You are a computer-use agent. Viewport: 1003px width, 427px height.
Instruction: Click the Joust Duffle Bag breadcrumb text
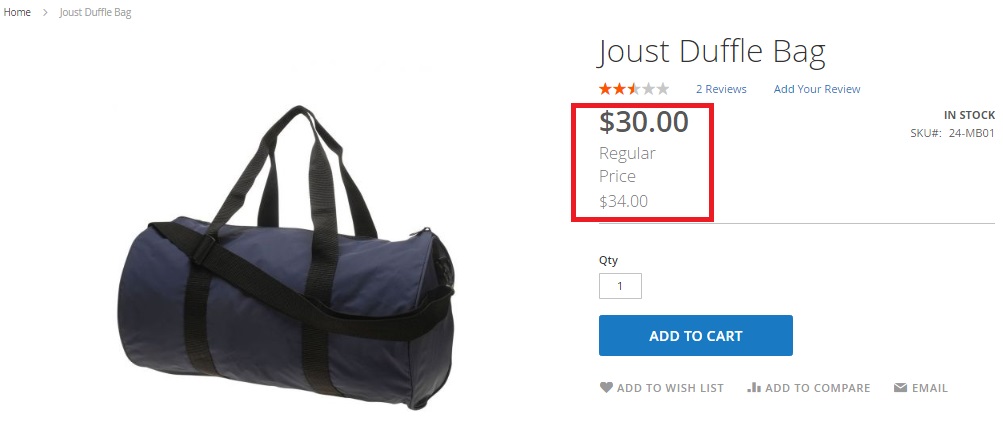click(95, 12)
